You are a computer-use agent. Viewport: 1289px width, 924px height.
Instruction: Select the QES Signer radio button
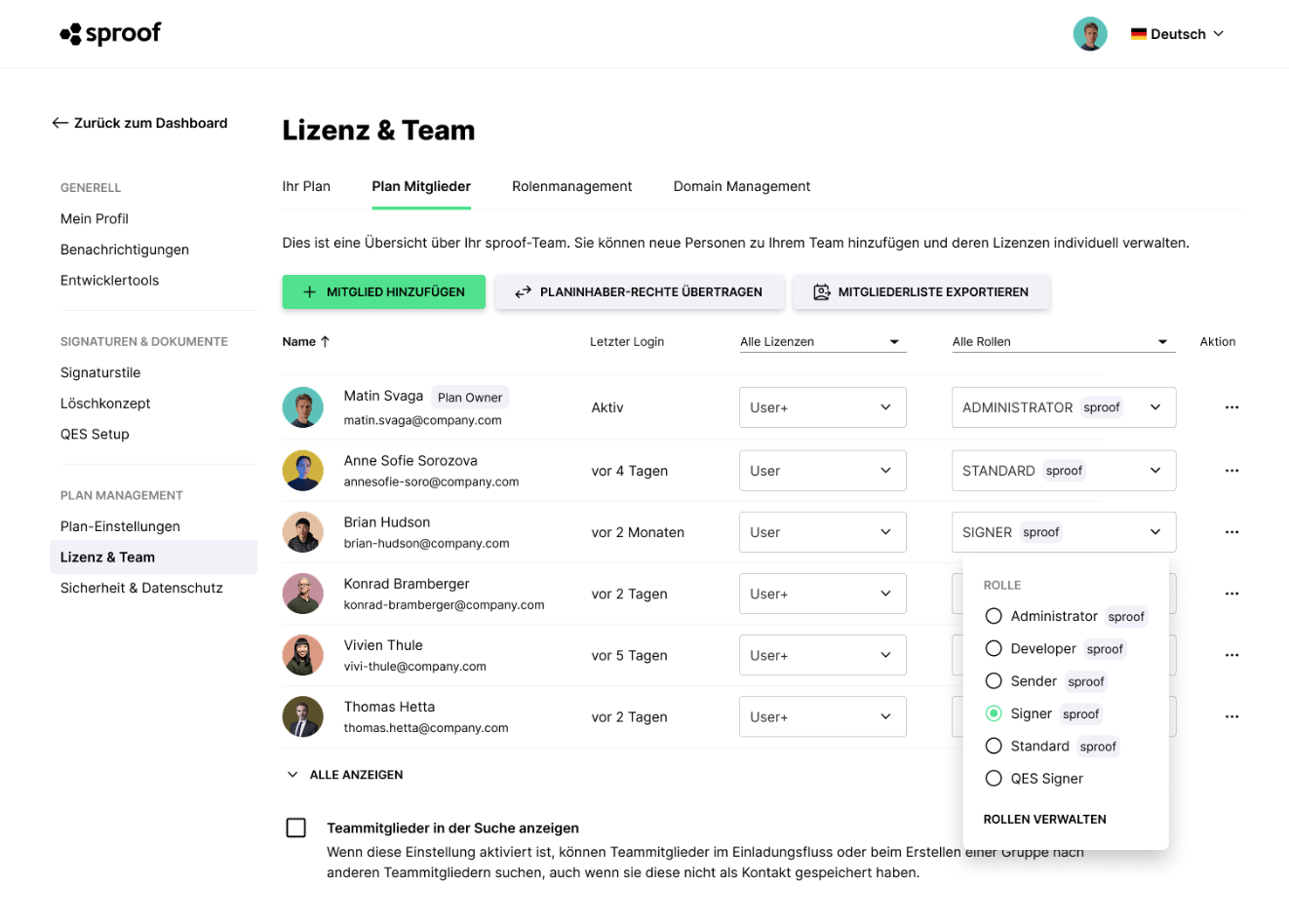pyautogui.click(x=994, y=778)
